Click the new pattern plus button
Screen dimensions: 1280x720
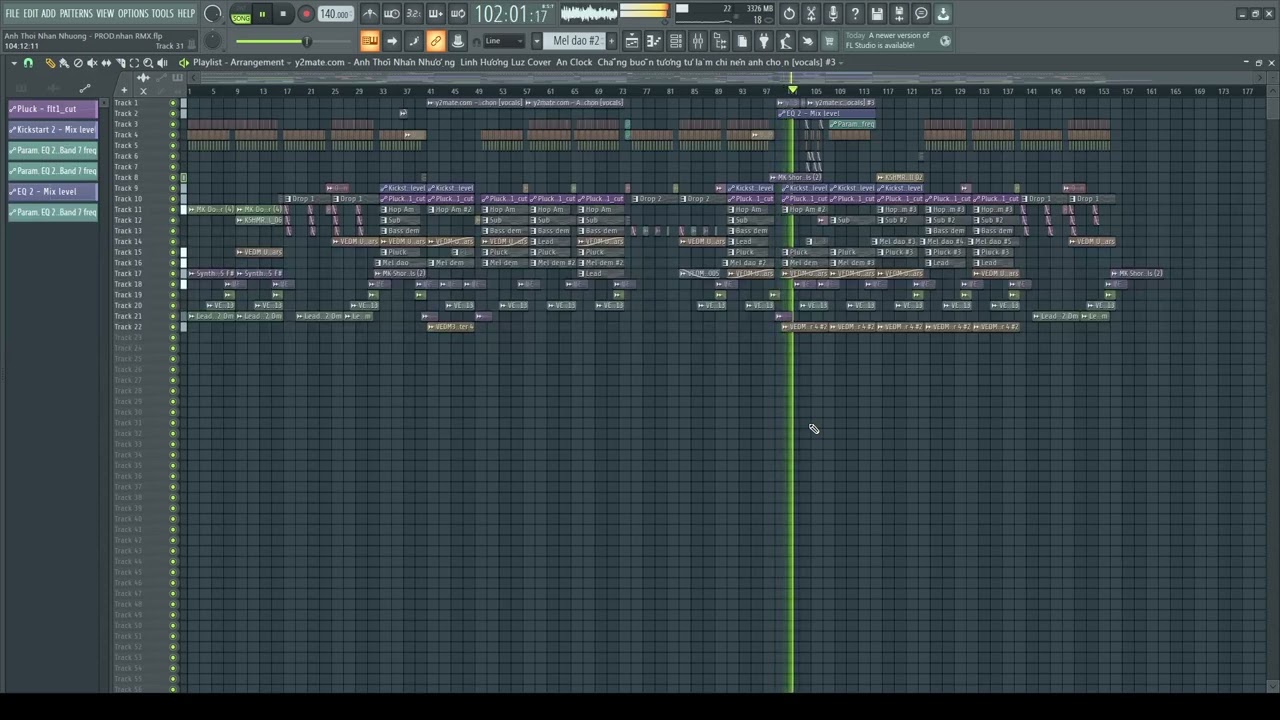613,41
